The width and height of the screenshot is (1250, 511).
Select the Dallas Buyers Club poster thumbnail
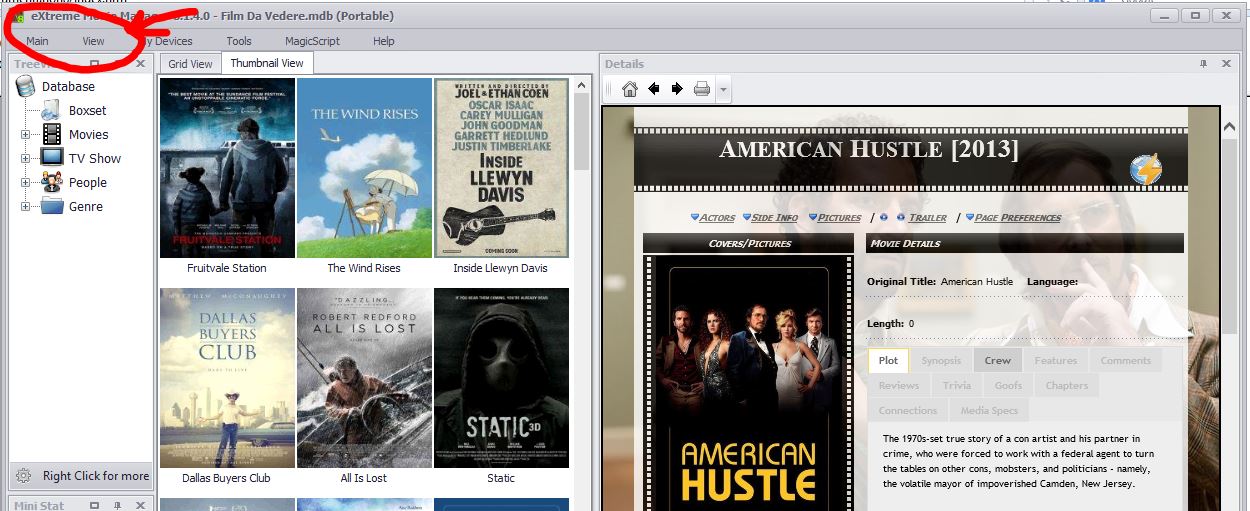coord(227,378)
